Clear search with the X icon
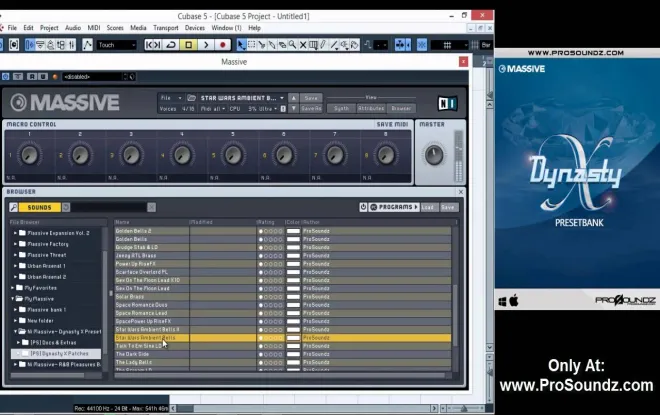Viewport: 660px width, 415px height. click(152, 207)
